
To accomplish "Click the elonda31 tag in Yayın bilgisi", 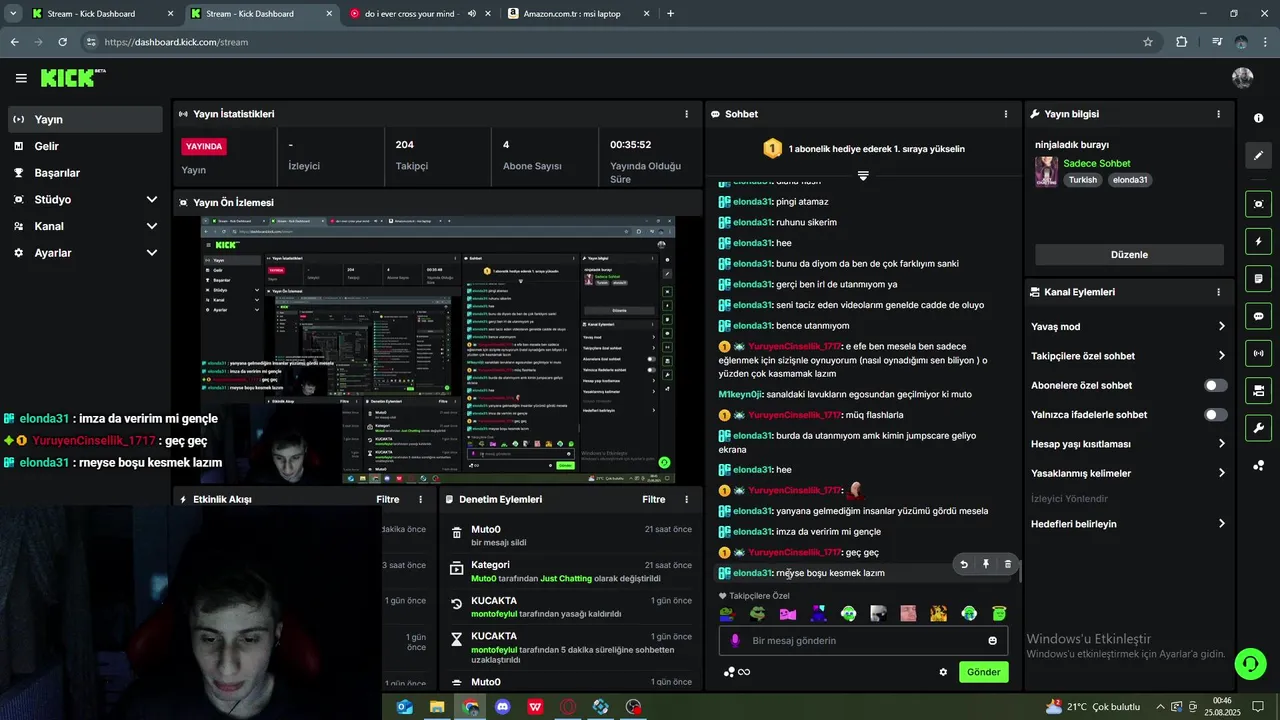I will coord(1130,180).
